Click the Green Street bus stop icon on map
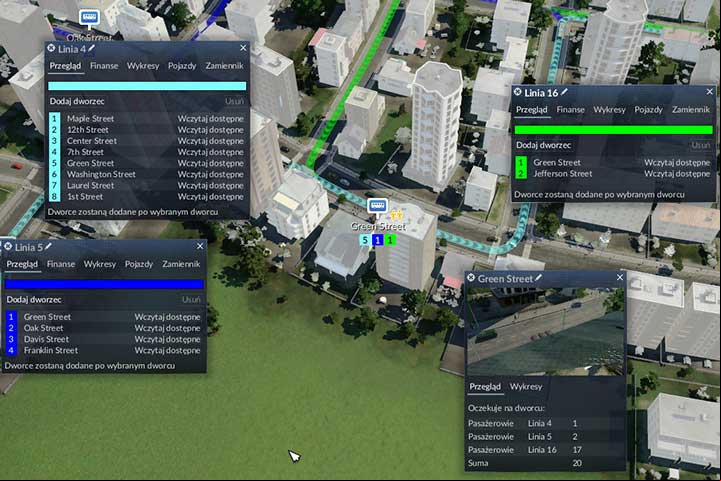 tap(378, 206)
